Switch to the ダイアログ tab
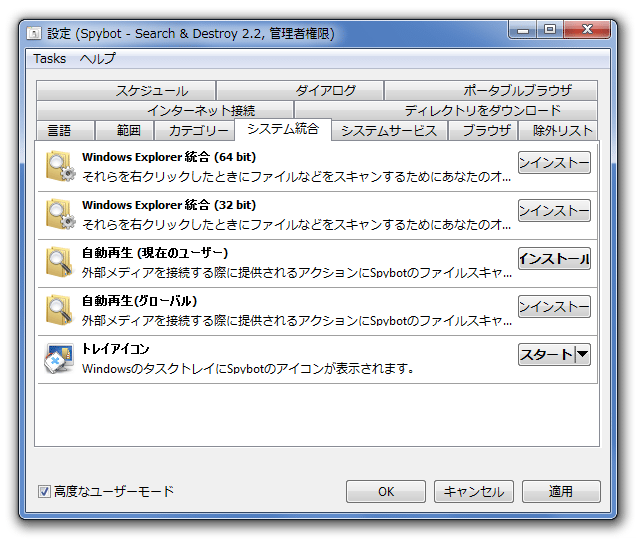 point(300,90)
